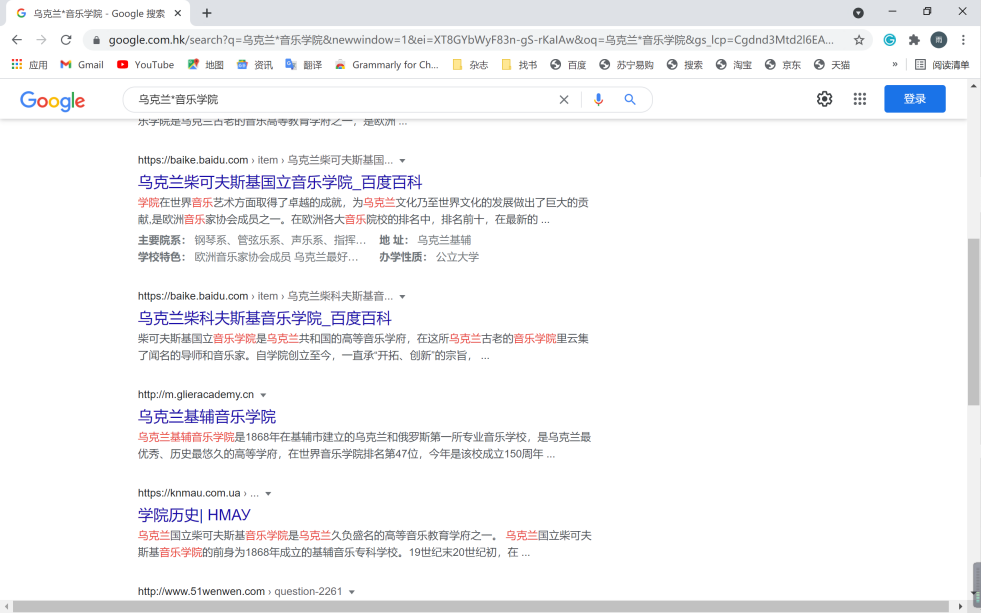Go back to the previous page
The height and width of the screenshot is (613, 981).
click(17, 39)
